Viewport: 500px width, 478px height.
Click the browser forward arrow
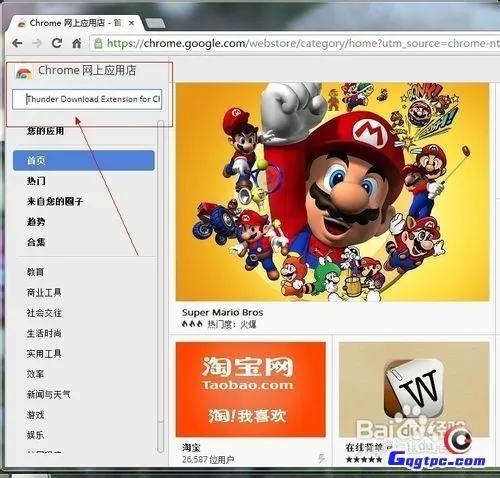click(x=37, y=43)
